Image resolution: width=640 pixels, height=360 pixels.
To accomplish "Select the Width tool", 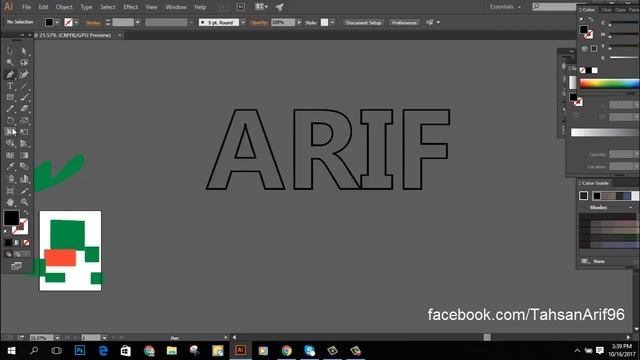I will pyautogui.click(x=10, y=132).
